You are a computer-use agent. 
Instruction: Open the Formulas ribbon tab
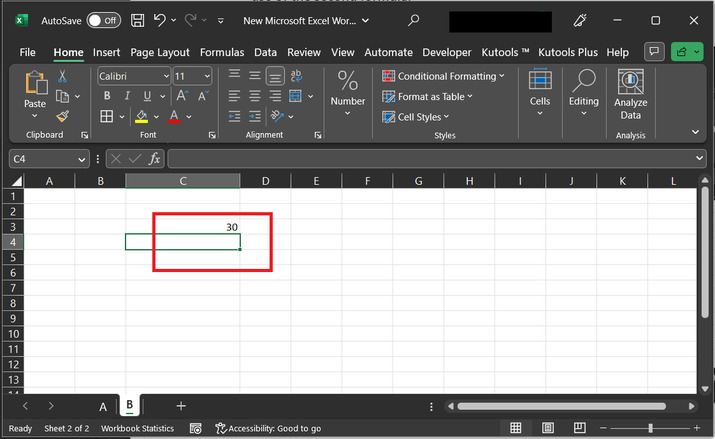(221, 52)
